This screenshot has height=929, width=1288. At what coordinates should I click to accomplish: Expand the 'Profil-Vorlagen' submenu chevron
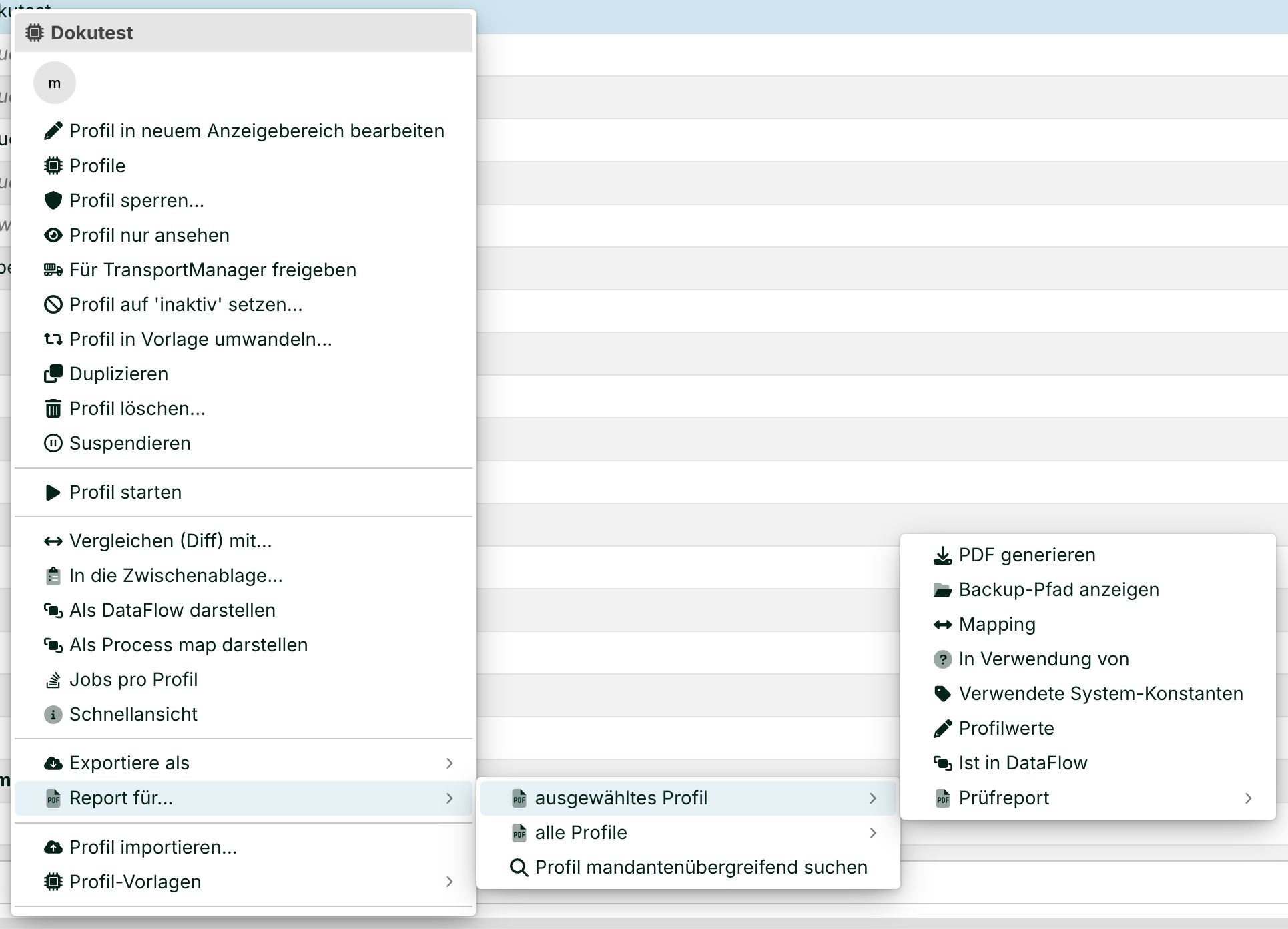[x=450, y=882]
